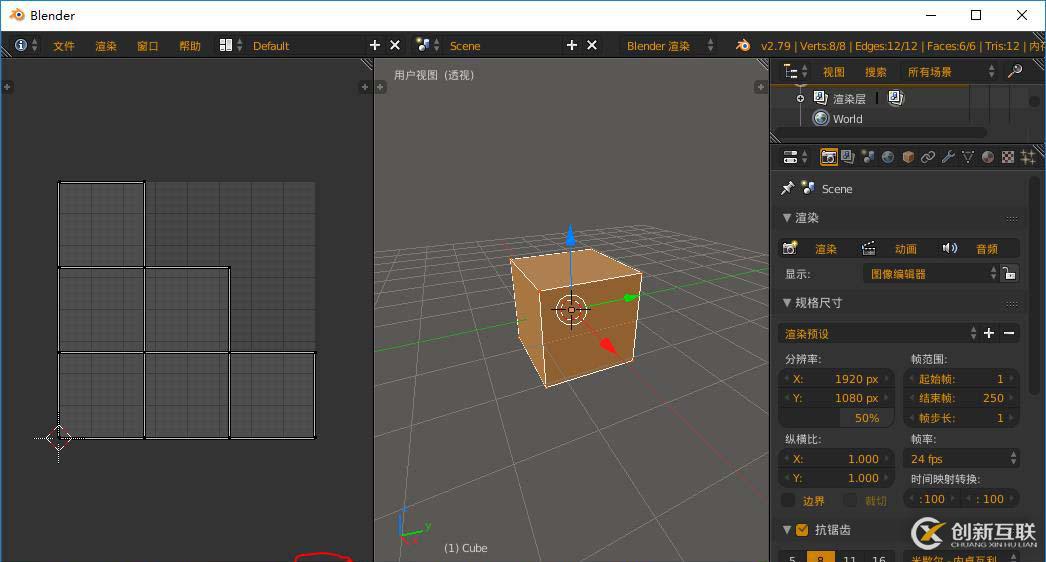Image resolution: width=1046 pixels, height=562 pixels.
Task: Click the outliner search magnifier icon
Action: 1014,71
